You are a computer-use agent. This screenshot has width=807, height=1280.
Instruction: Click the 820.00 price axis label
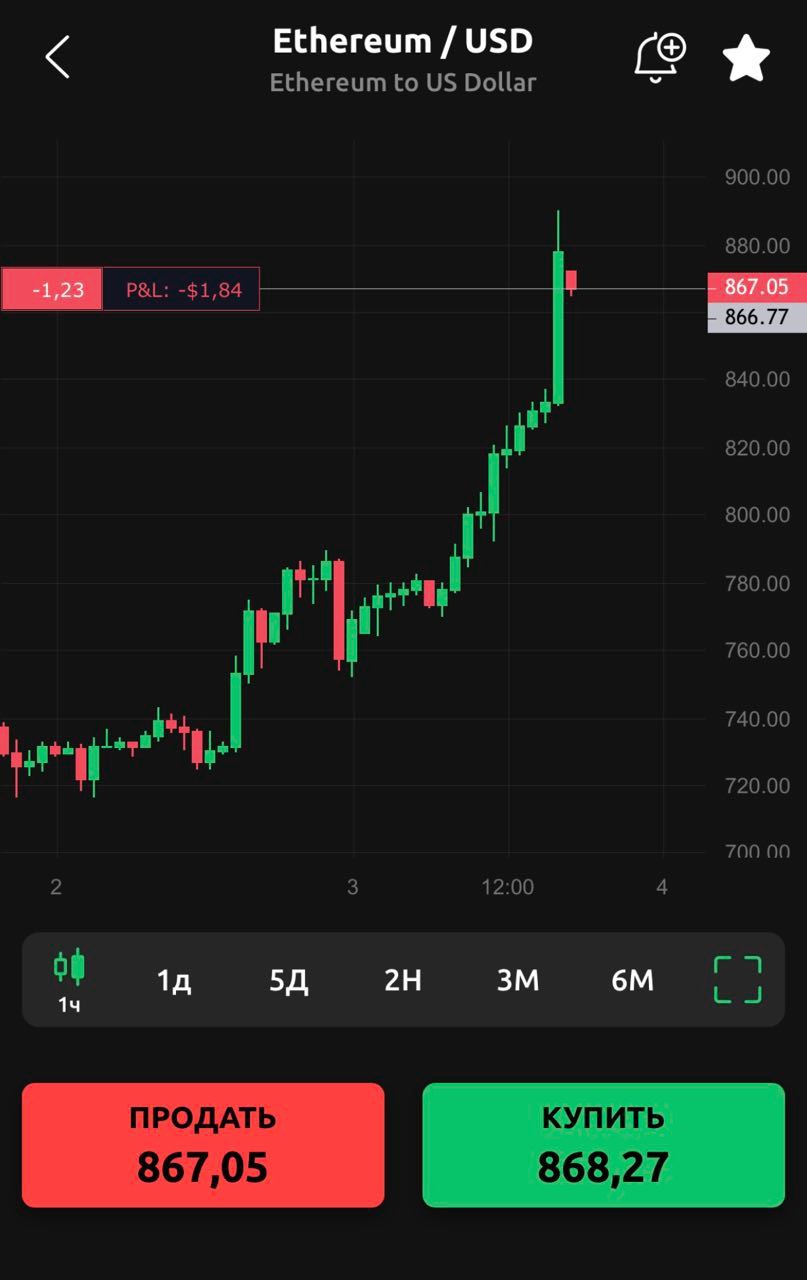[x=757, y=448]
